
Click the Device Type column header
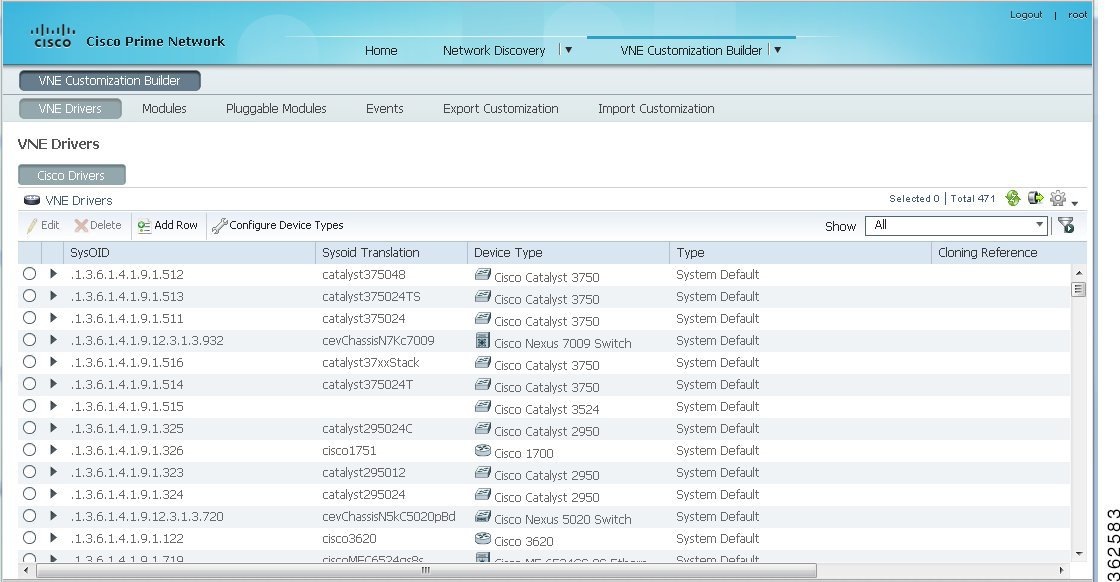coord(569,253)
